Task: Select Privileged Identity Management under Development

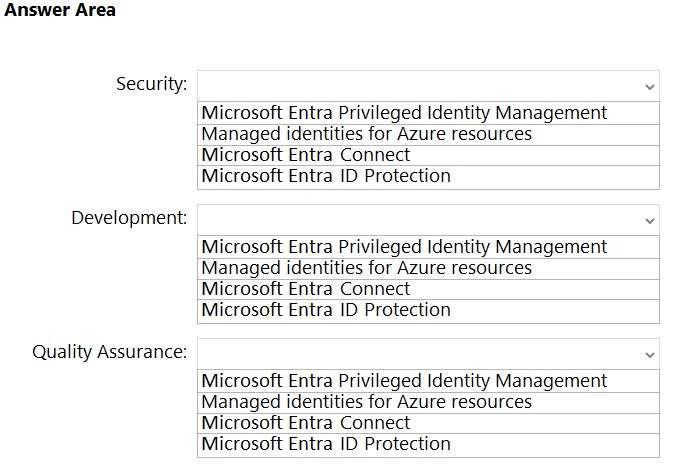Action: (x=404, y=247)
